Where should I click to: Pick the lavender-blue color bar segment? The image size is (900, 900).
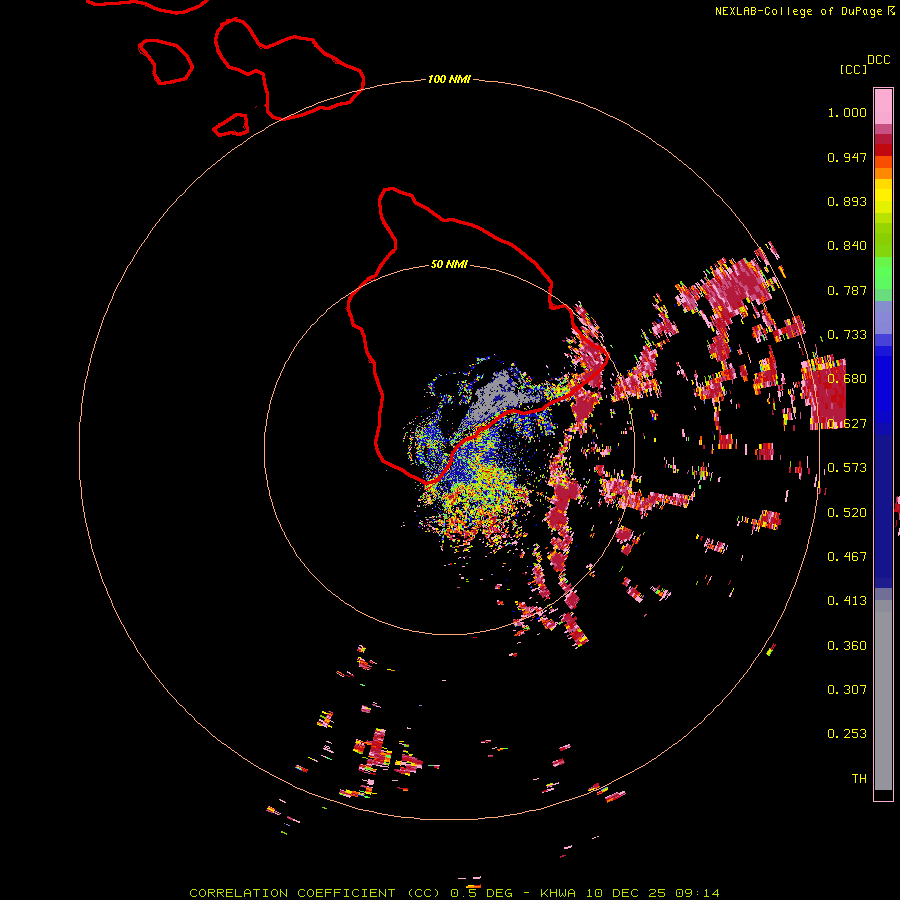(x=883, y=317)
